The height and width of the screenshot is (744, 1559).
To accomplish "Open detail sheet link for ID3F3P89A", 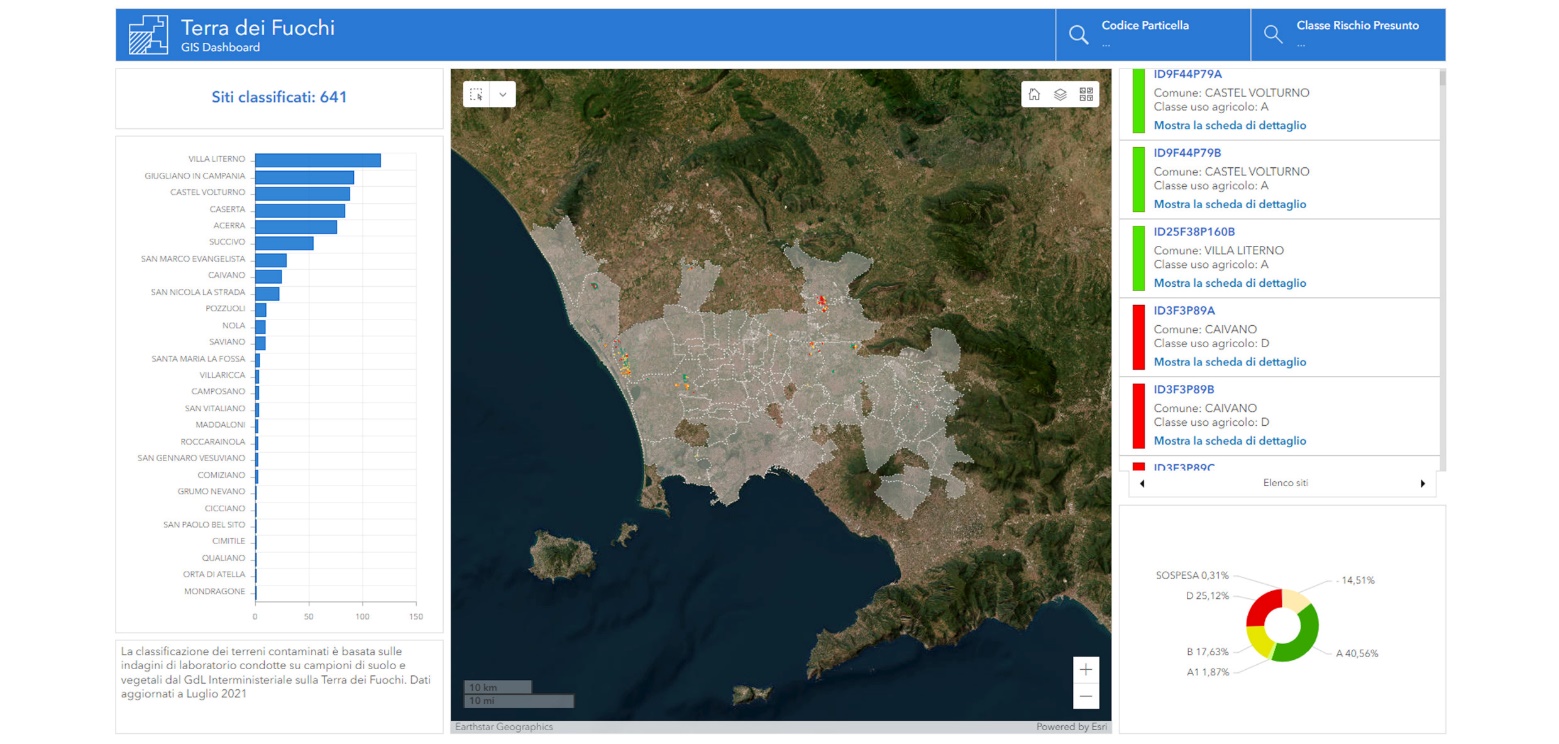I will [1229, 362].
